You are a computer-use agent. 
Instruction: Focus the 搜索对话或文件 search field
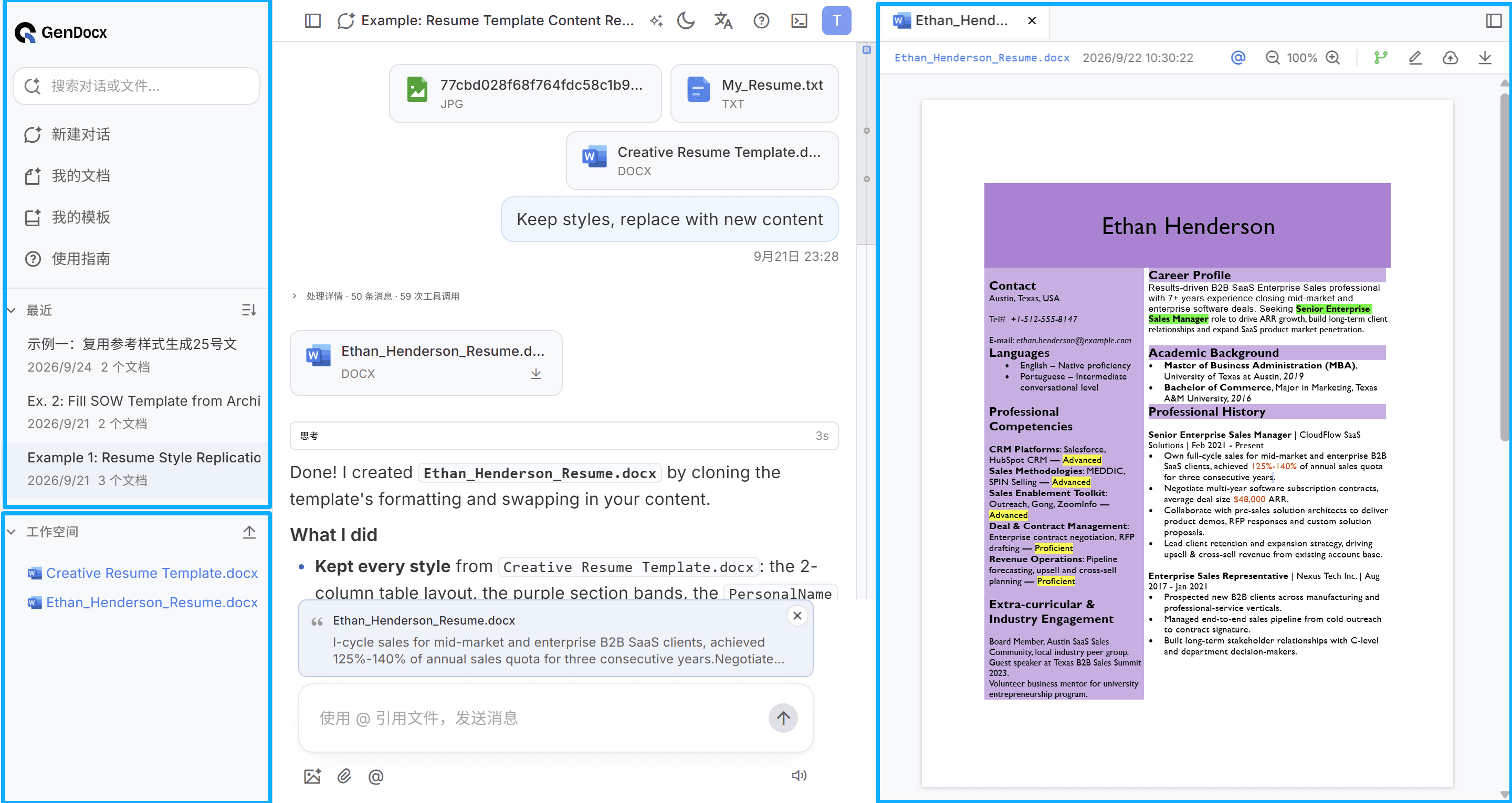coord(136,86)
